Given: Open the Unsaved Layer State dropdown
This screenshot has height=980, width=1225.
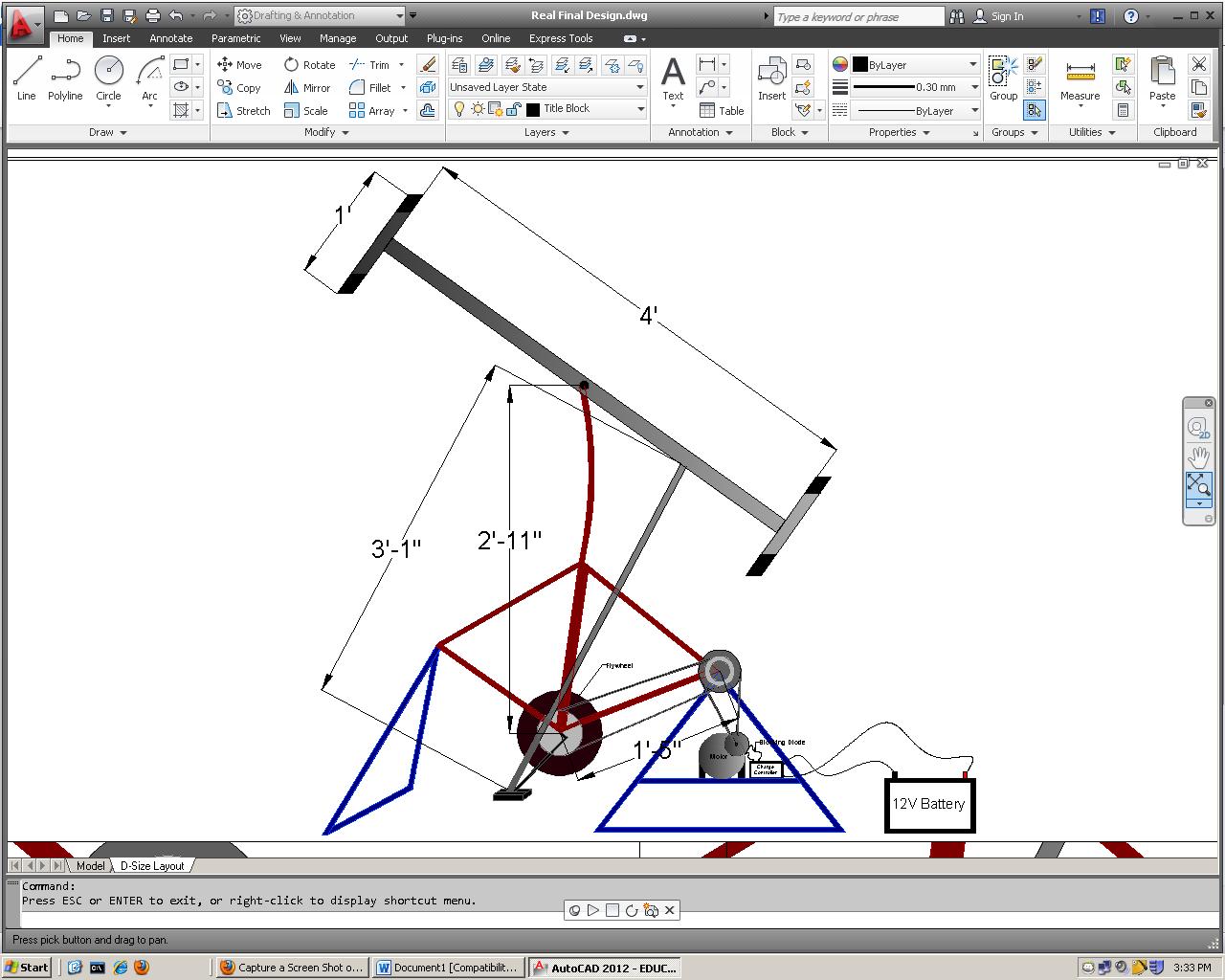Looking at the screenshot, I should pos(547,87).
